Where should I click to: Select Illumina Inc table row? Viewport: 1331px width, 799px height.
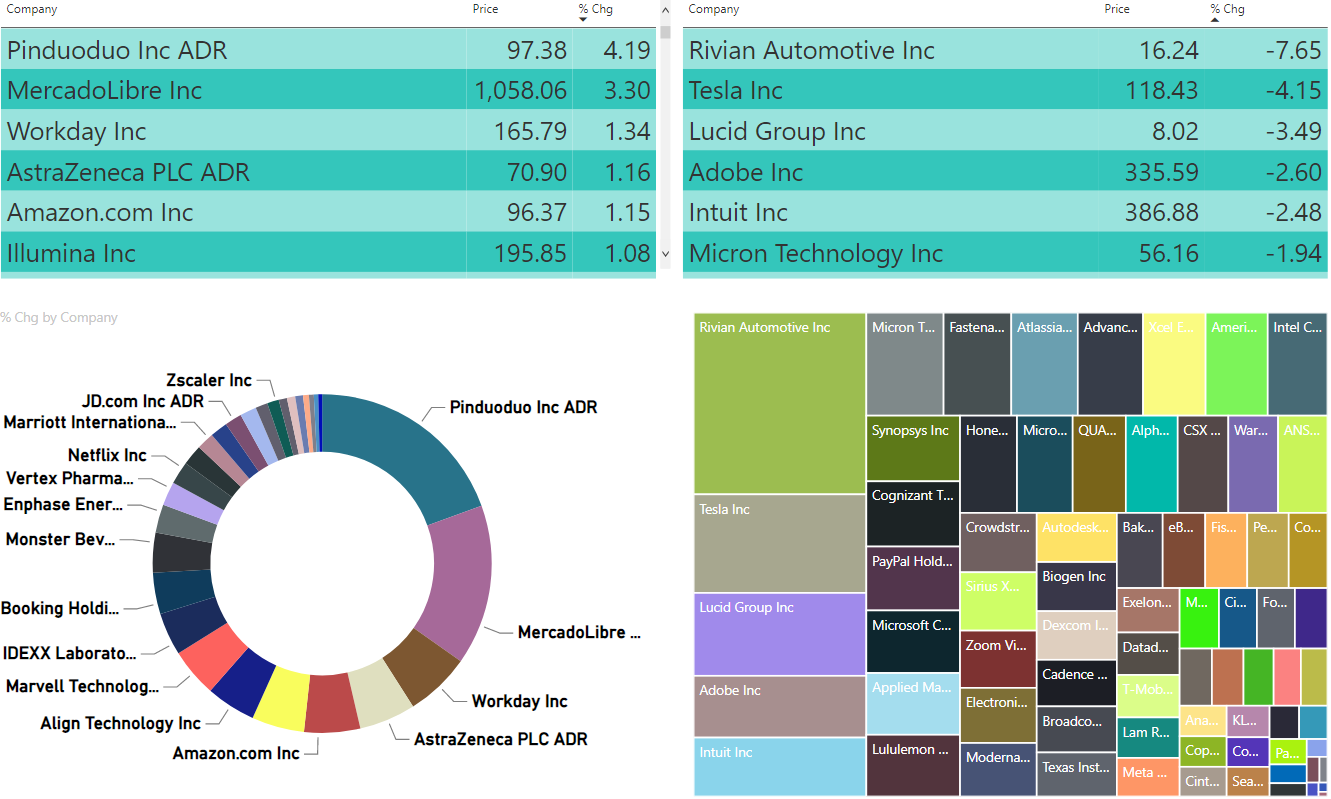(328, 253)
